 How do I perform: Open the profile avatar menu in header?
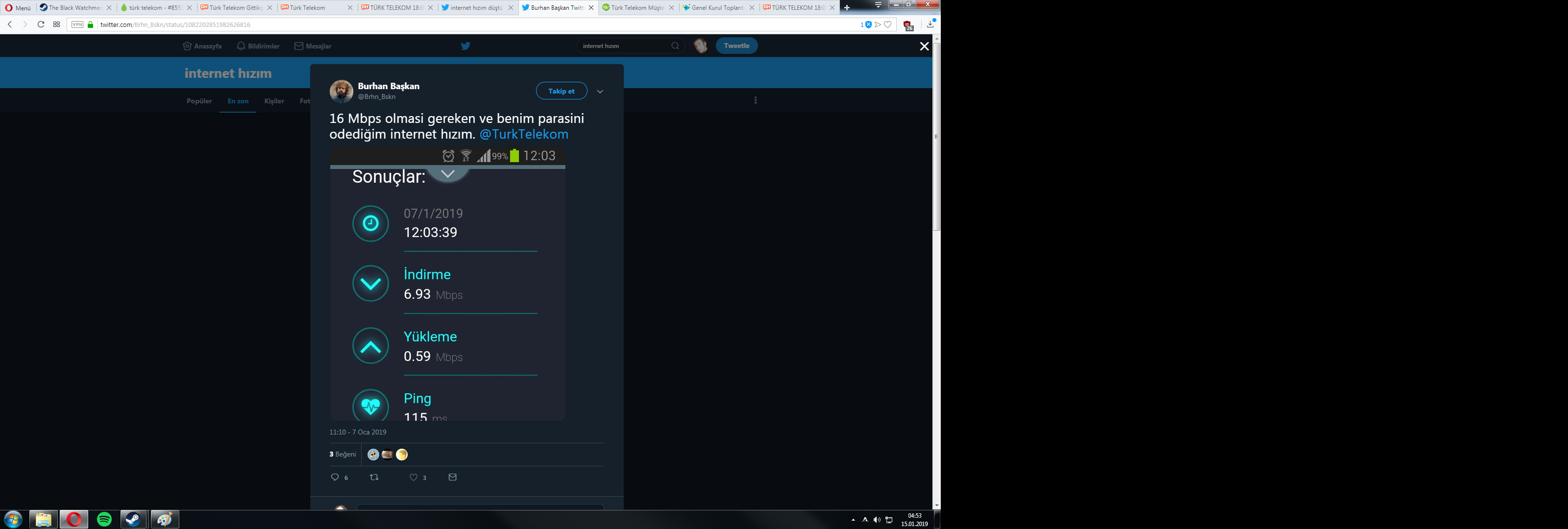701,46
